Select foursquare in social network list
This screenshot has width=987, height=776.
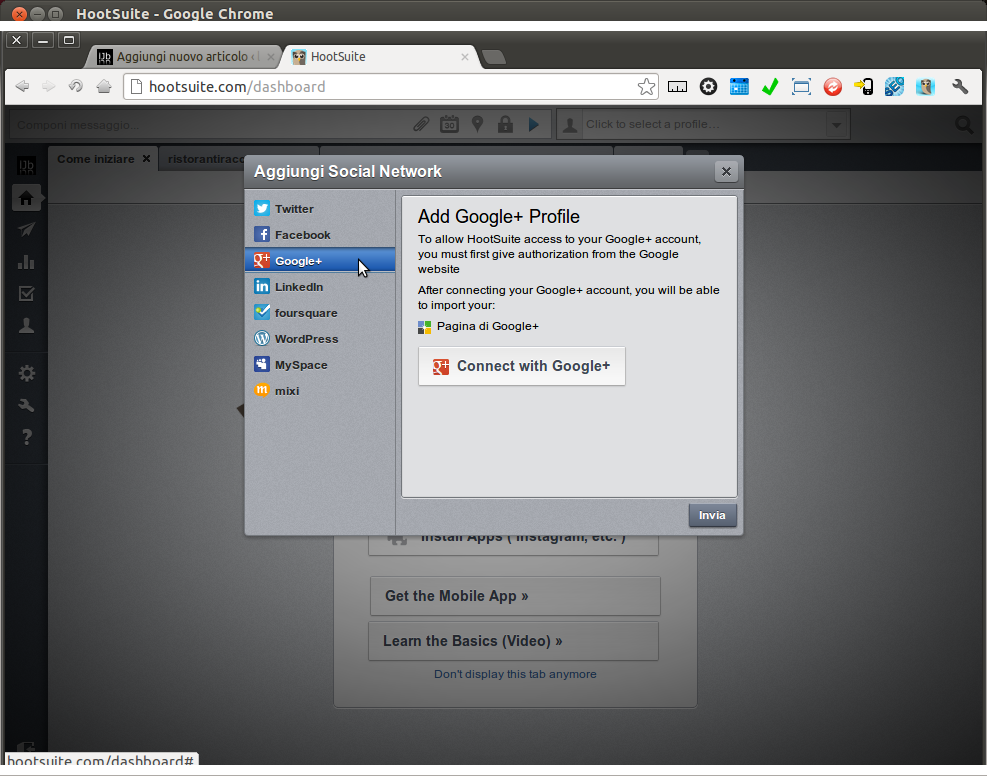point(320,313)
